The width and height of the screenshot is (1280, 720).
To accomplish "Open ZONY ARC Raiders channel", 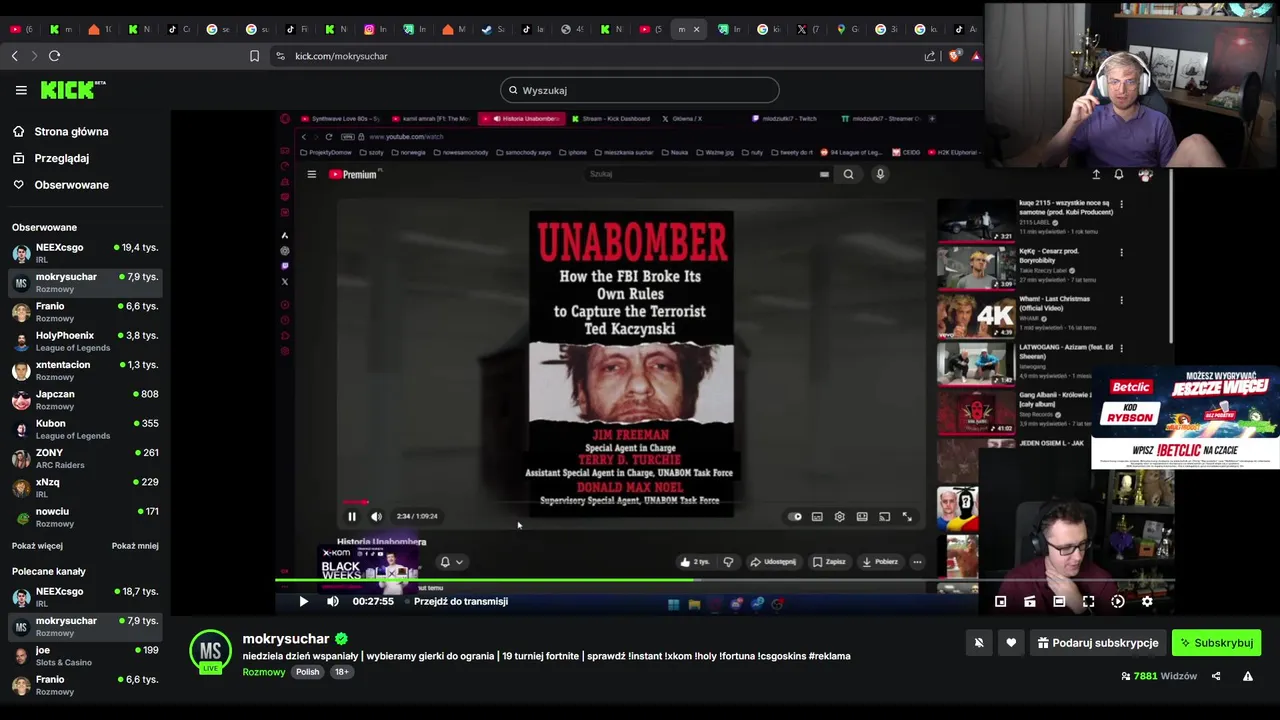I will pyautogui.click(x=85, y=458).
